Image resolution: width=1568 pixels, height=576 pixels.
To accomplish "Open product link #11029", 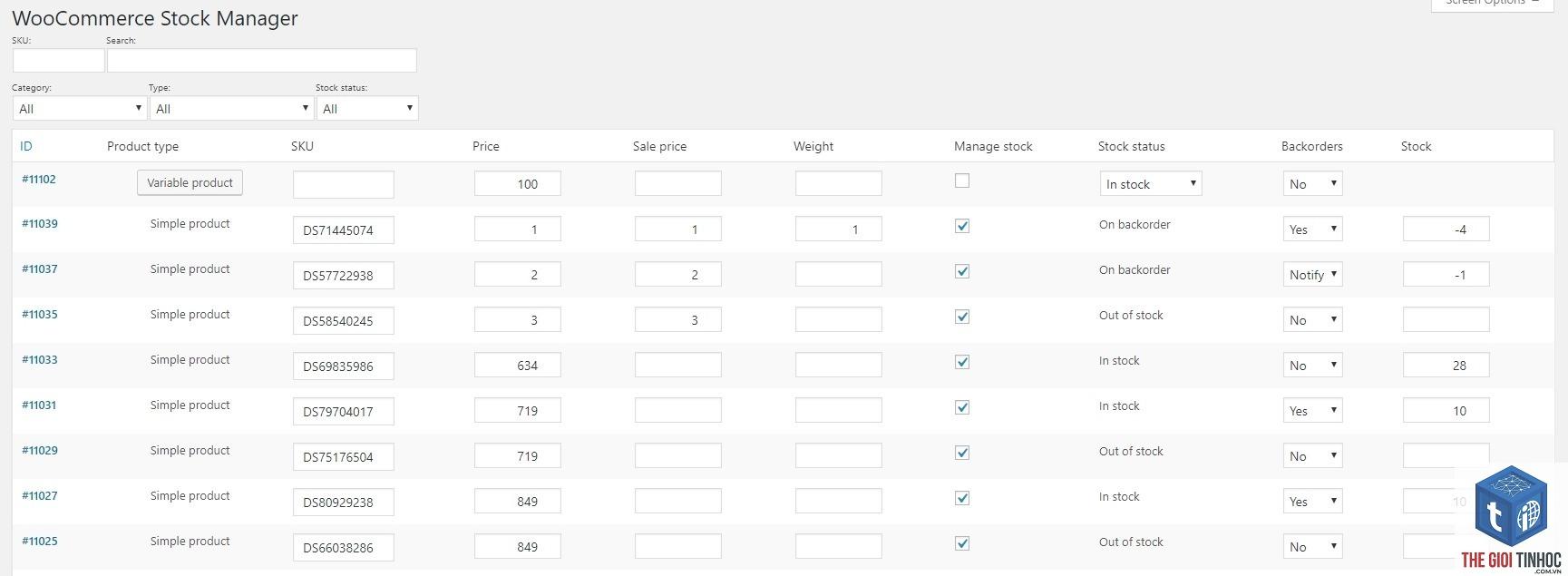I will (x=39, y=450).
